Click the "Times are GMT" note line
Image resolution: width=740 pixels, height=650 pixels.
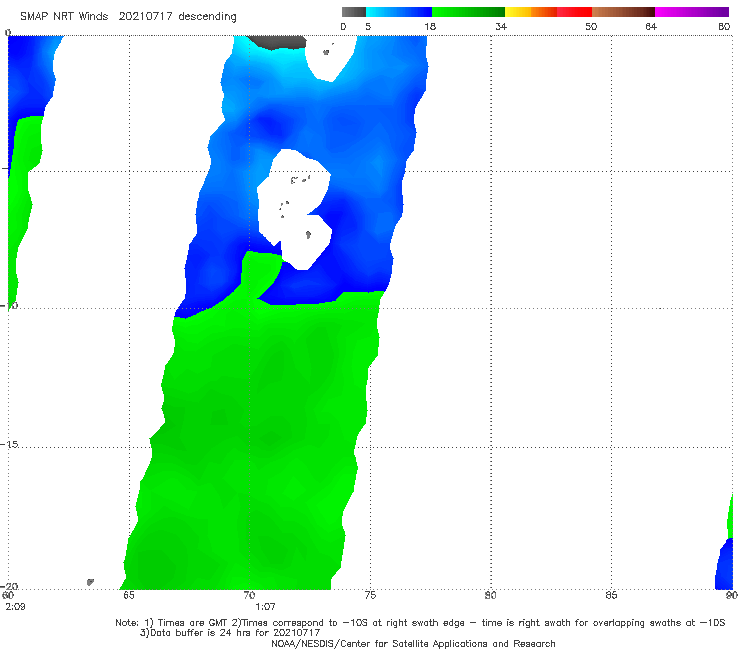point(420,623)
